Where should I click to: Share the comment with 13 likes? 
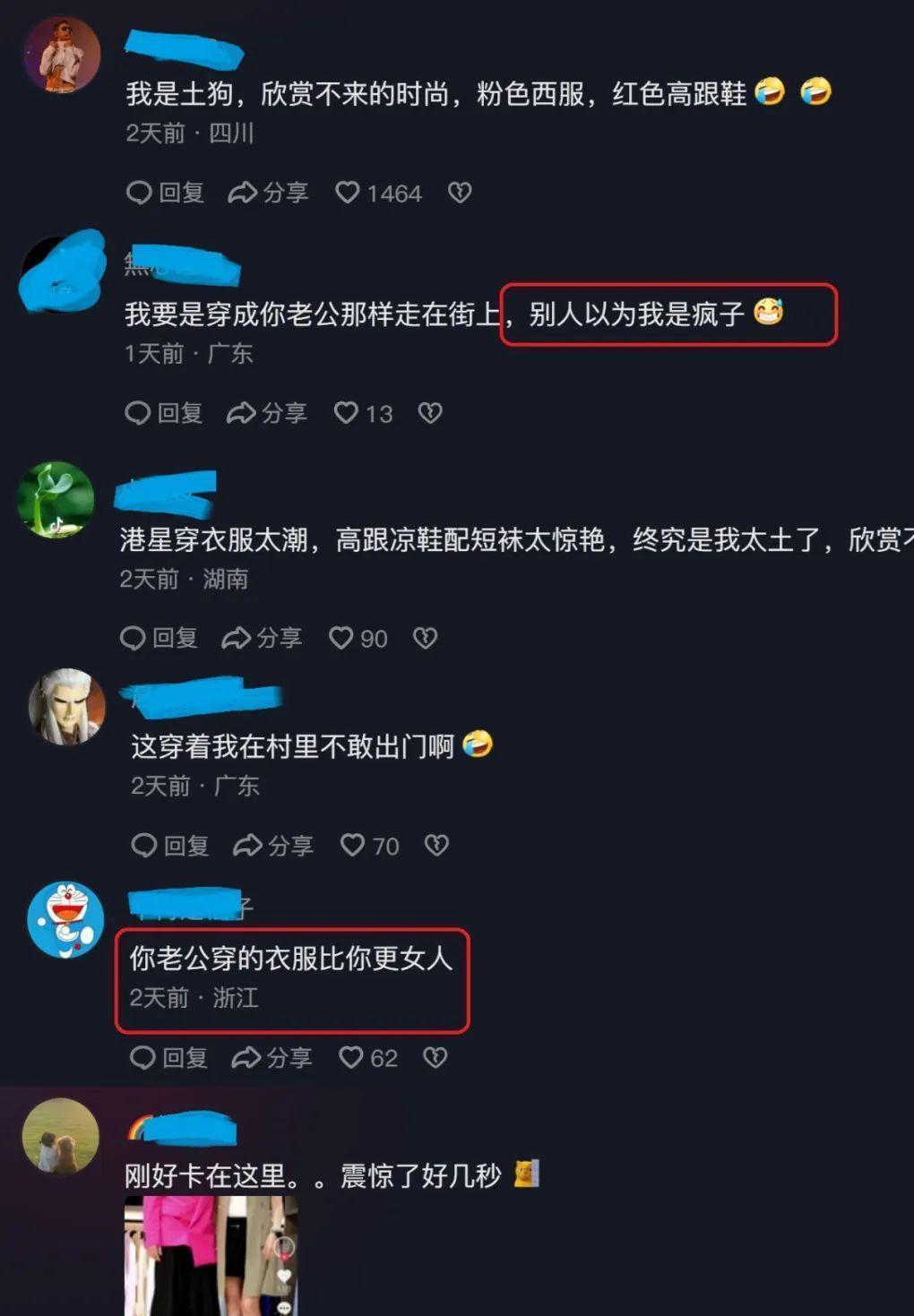coord(266,413)
